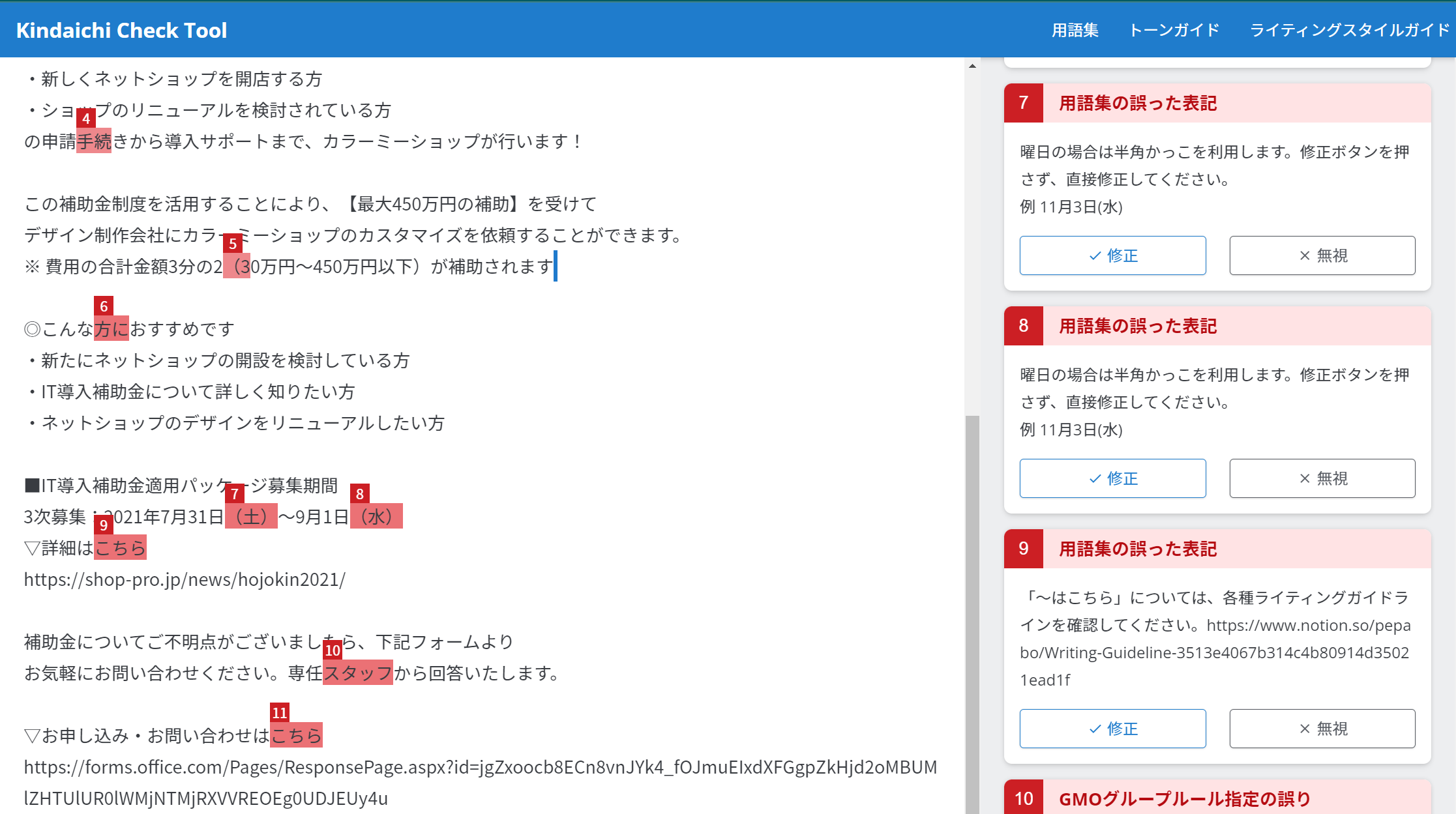Click the scroll-up arrow above the results panel
The width and height of the screenshot is (1456, 814).
tap(973, 65)
